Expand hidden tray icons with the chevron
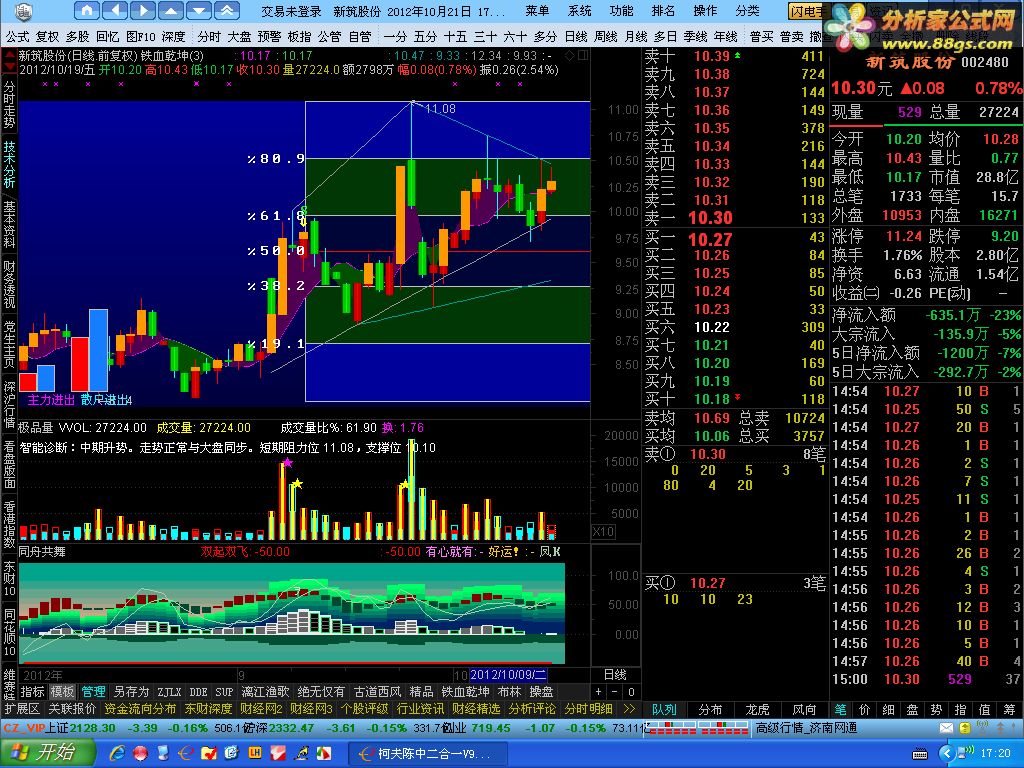1024x768 pixels. coord(947,754)
